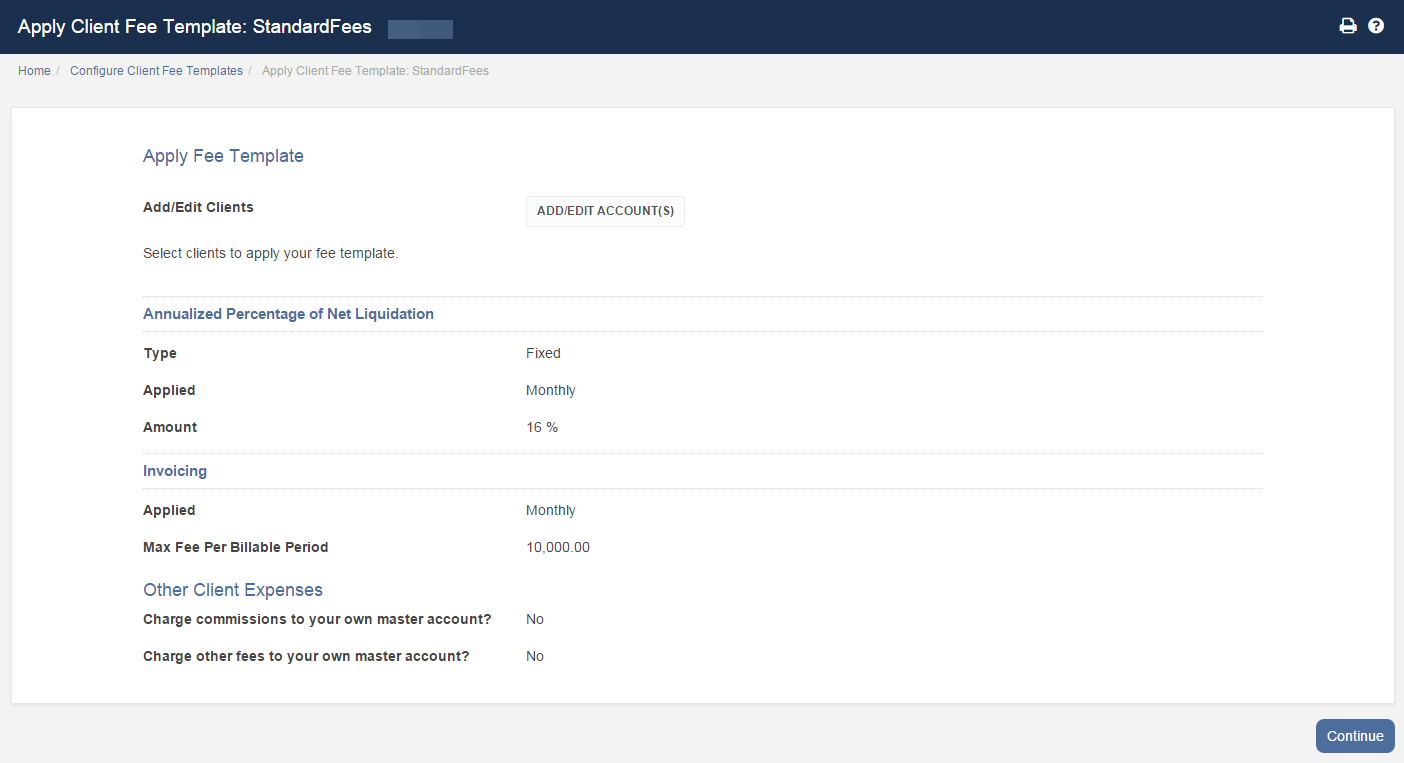Viewport: 1404px width, 763px height.
Task: Click 'No' beside Charge other fees question
Action: tap(535, 656)
